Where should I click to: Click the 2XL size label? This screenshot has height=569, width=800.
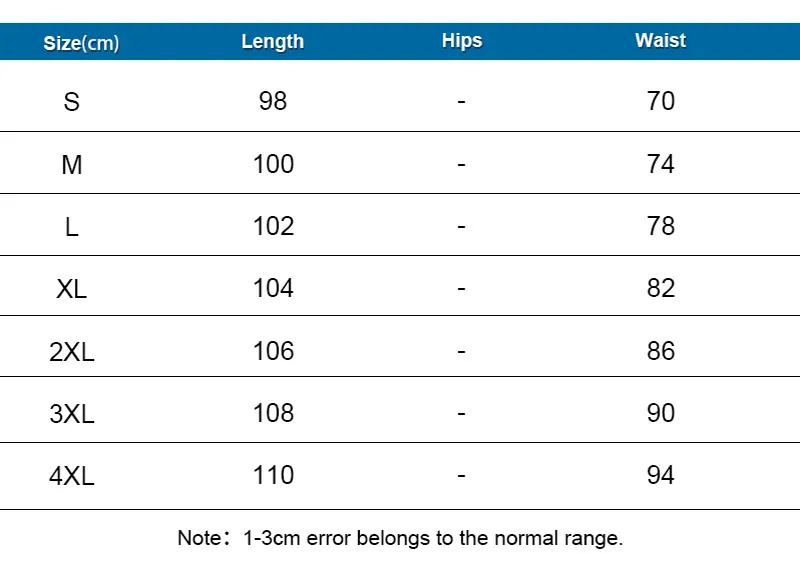point(71,352)
